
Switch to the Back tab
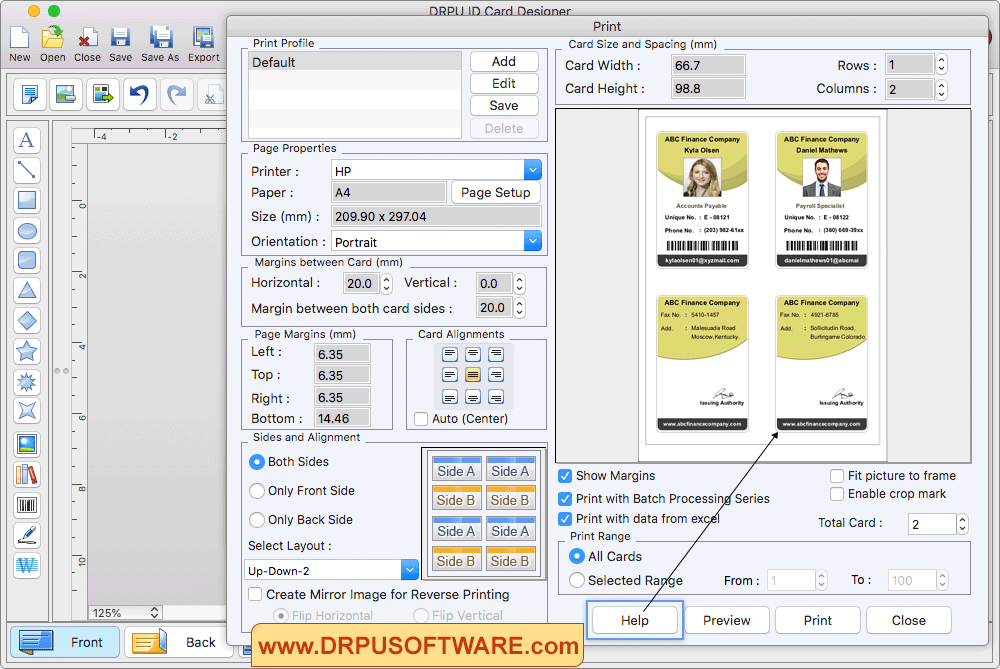(x=178, y=642)
